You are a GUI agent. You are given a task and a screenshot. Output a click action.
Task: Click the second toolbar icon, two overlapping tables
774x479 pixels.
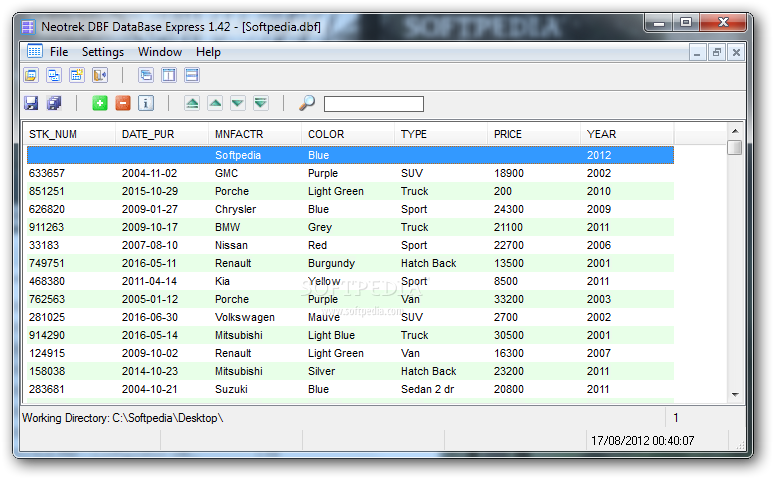click(x=54, y=75)
